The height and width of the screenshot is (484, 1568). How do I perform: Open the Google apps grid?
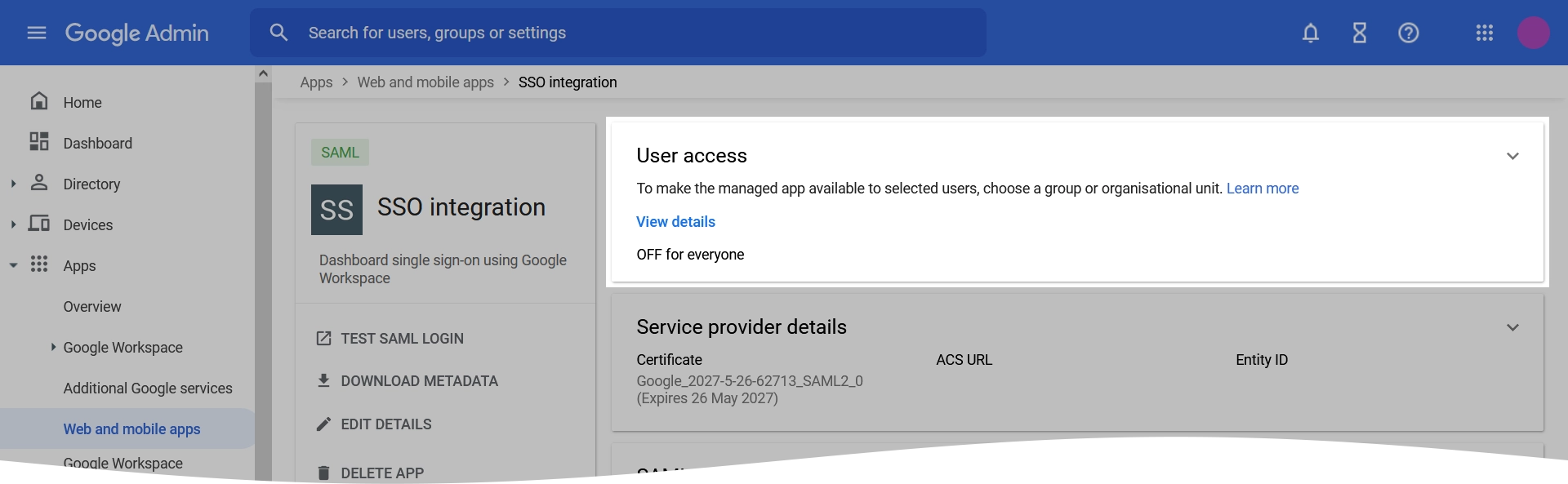(x=1485, y=33)
